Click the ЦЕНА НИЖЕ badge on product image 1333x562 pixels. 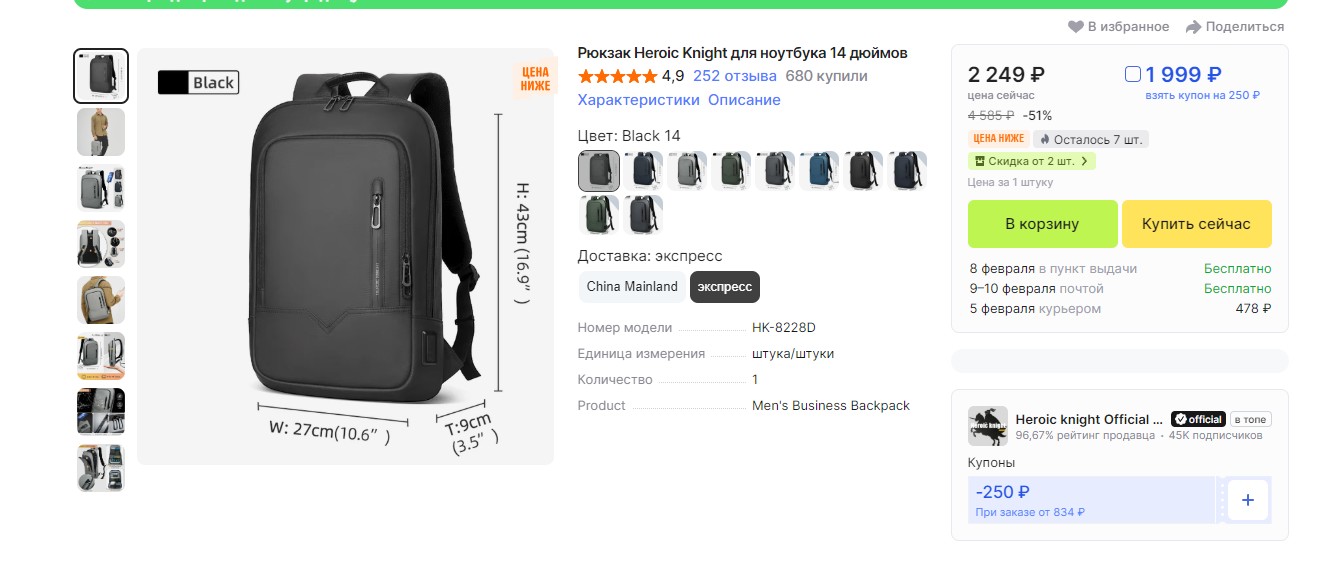click(x=535, y=78)
